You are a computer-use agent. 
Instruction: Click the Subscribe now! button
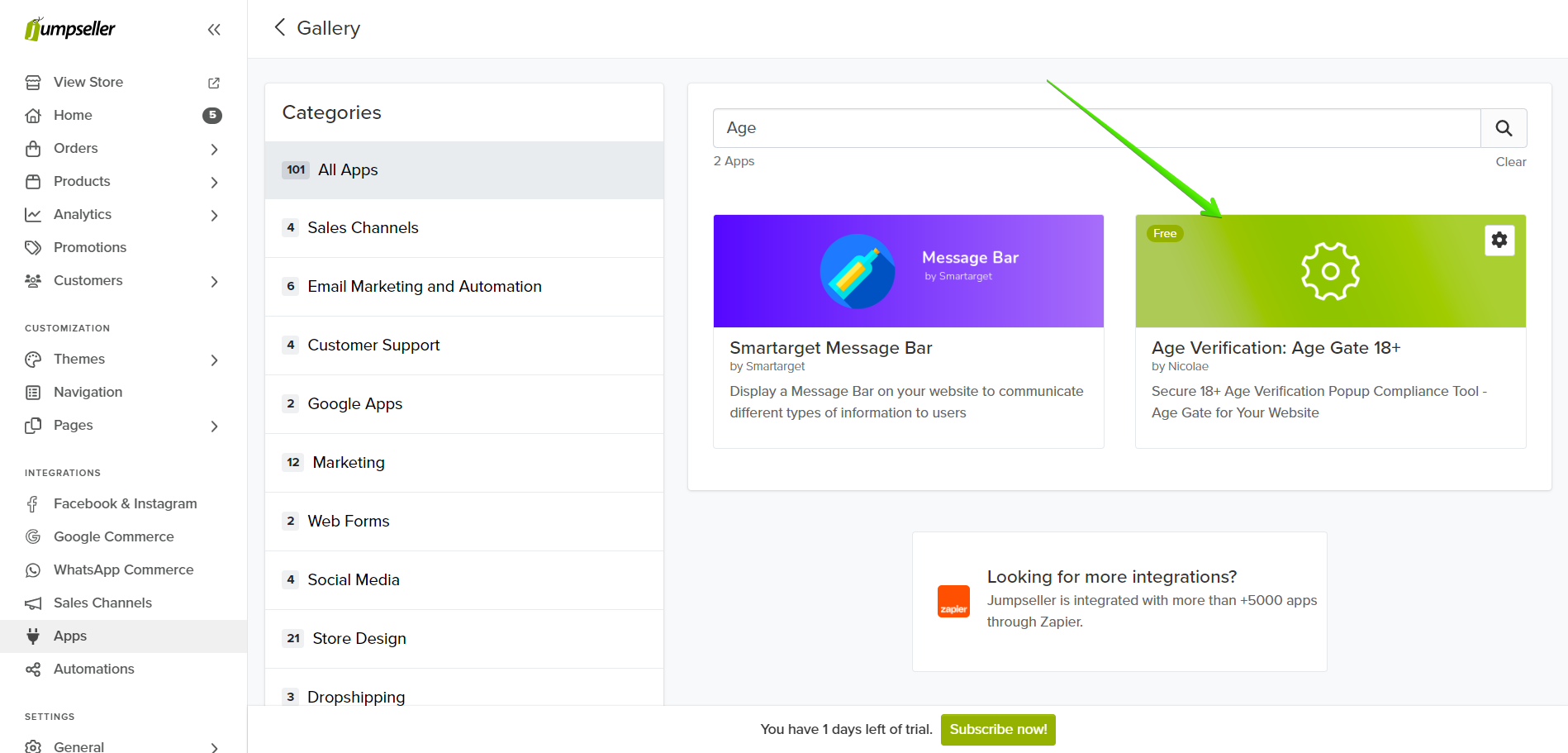pyautogui.click(x=997, y=729)
